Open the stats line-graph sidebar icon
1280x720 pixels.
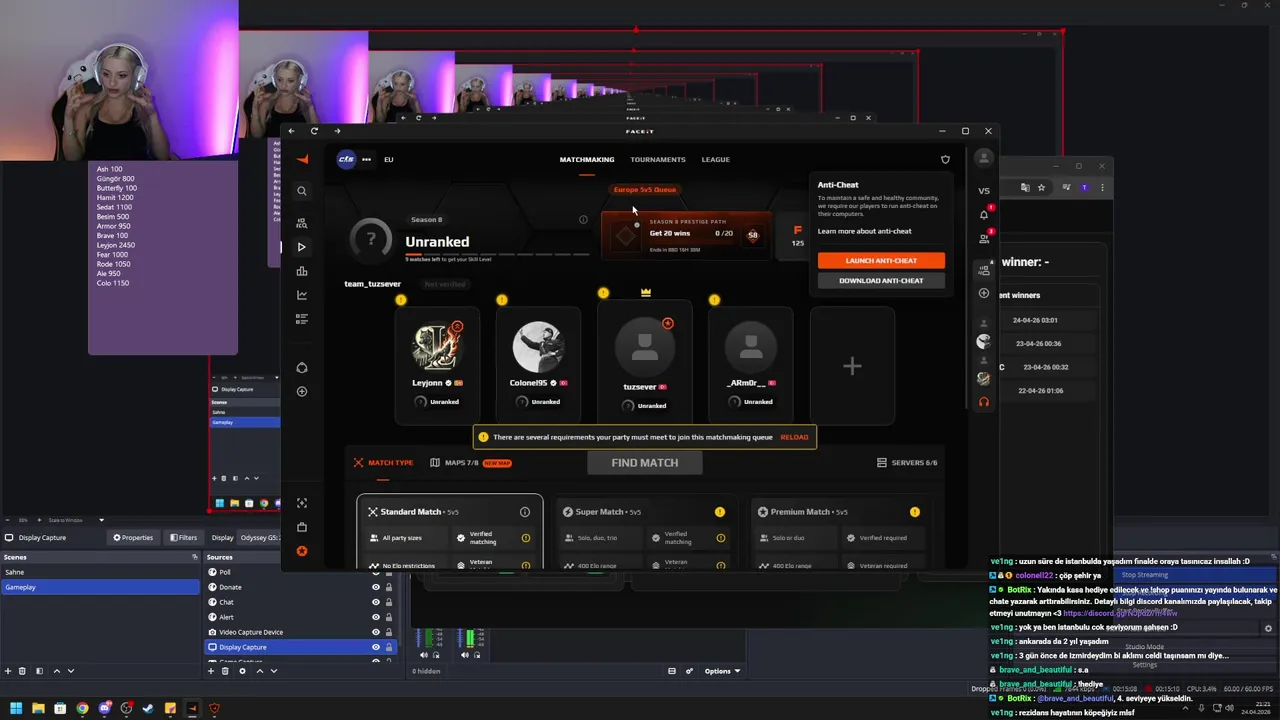click(x=302, y=295)
